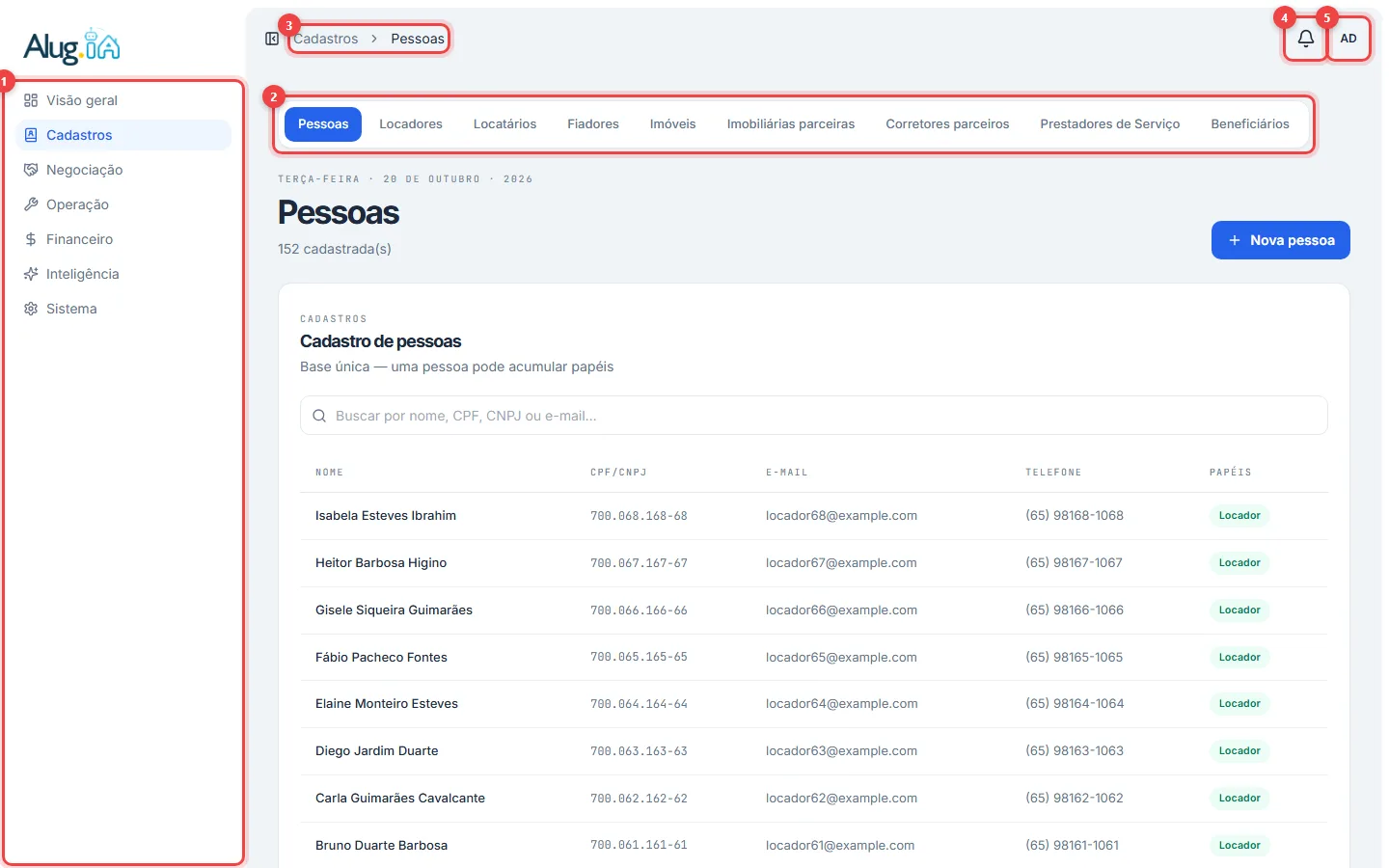Viewport: 1389px width, 868px height.
Task: Select Fábio Pacheco Fontes entry
Action: click(814, 658)
